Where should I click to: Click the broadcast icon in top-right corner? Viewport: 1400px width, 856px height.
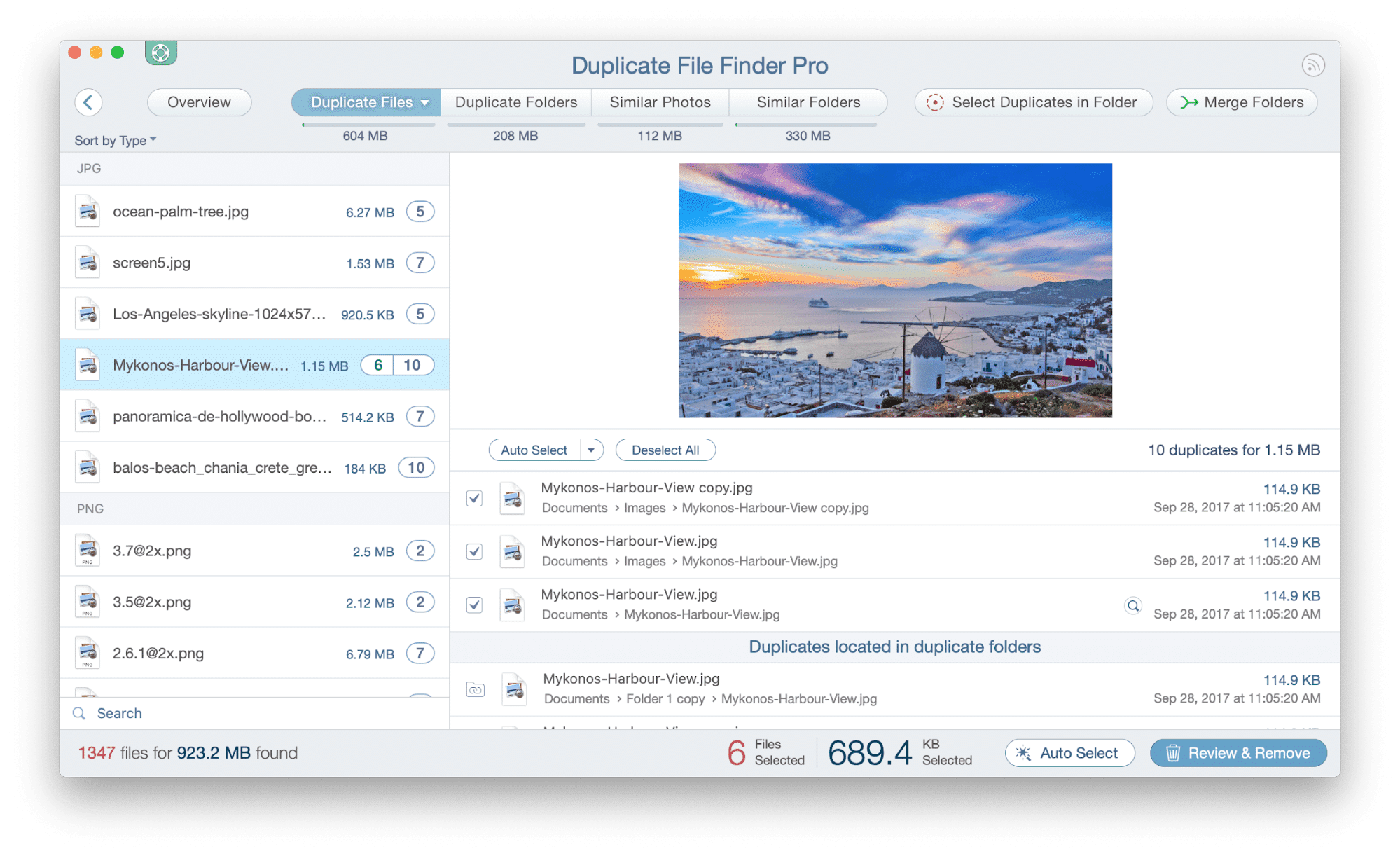(1314, 64)
